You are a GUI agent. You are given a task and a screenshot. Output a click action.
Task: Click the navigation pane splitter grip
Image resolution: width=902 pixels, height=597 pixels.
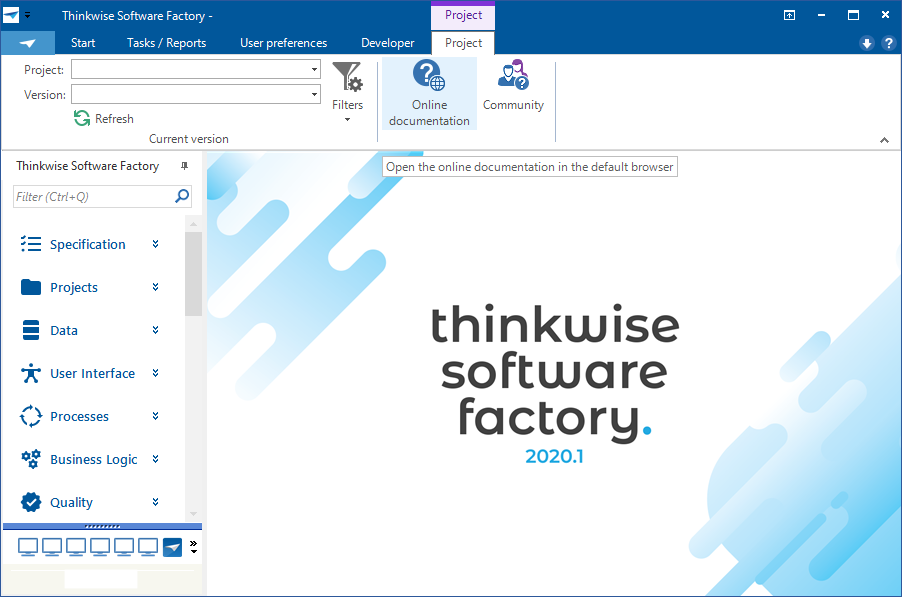pos(102,526)
